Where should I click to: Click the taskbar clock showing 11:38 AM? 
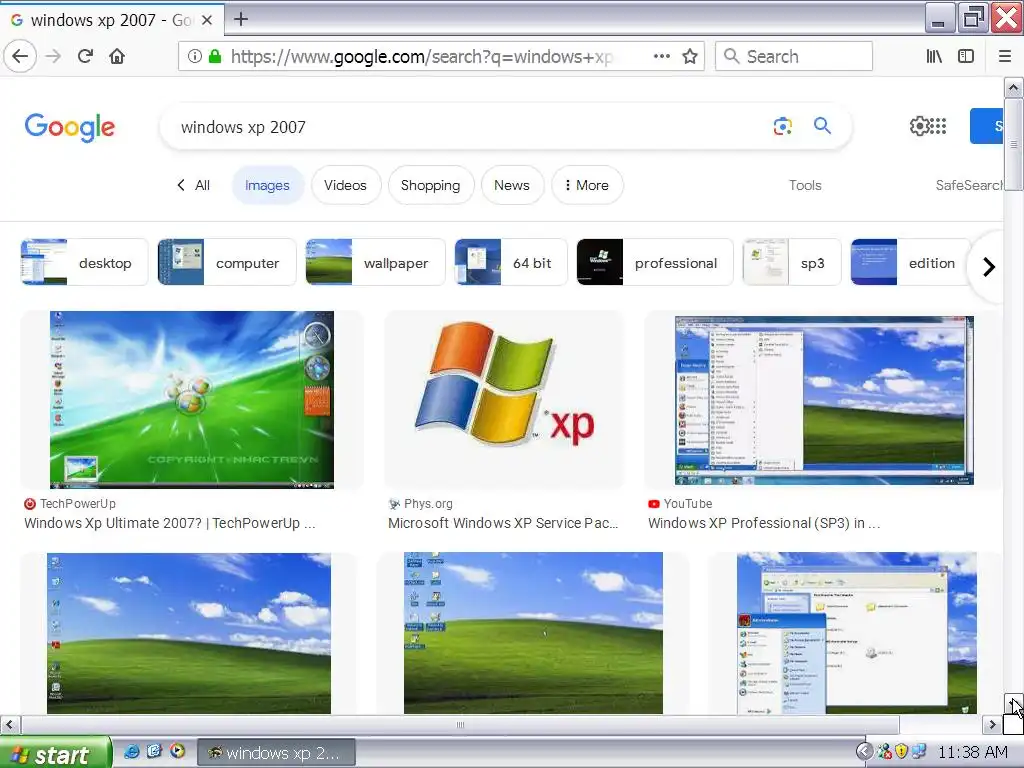972,753
